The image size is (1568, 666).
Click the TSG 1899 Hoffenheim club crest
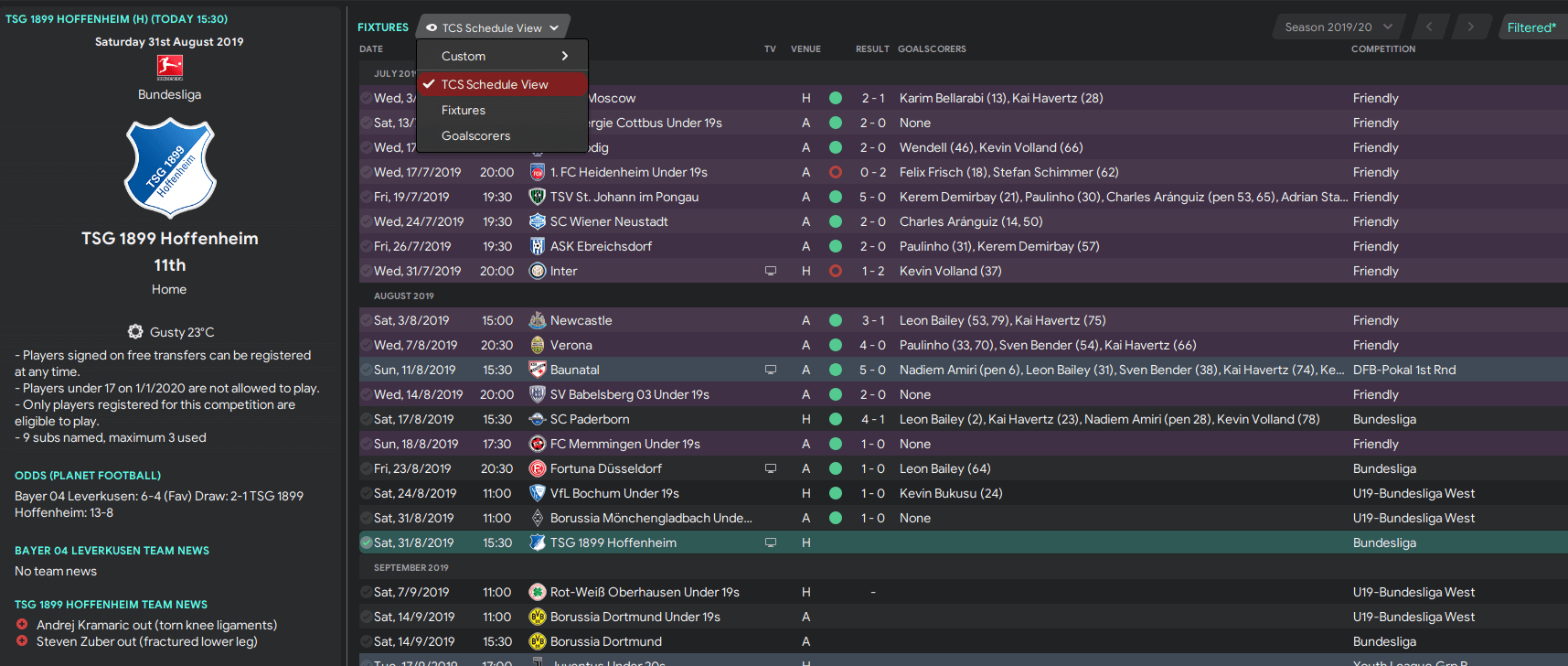click(x=170, y=167)
